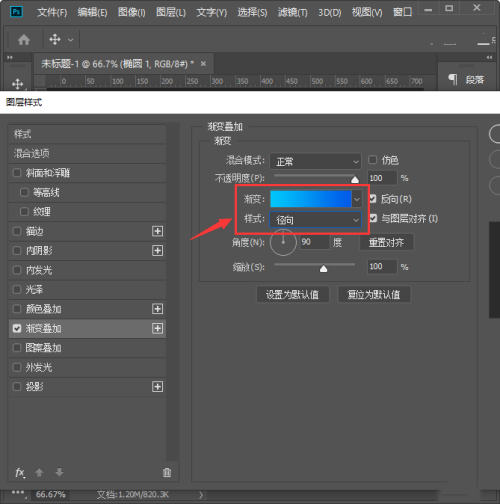500x504 pixels.
Task: Adjust 不透明度 opacity slider handle
Action: [355, 180]
